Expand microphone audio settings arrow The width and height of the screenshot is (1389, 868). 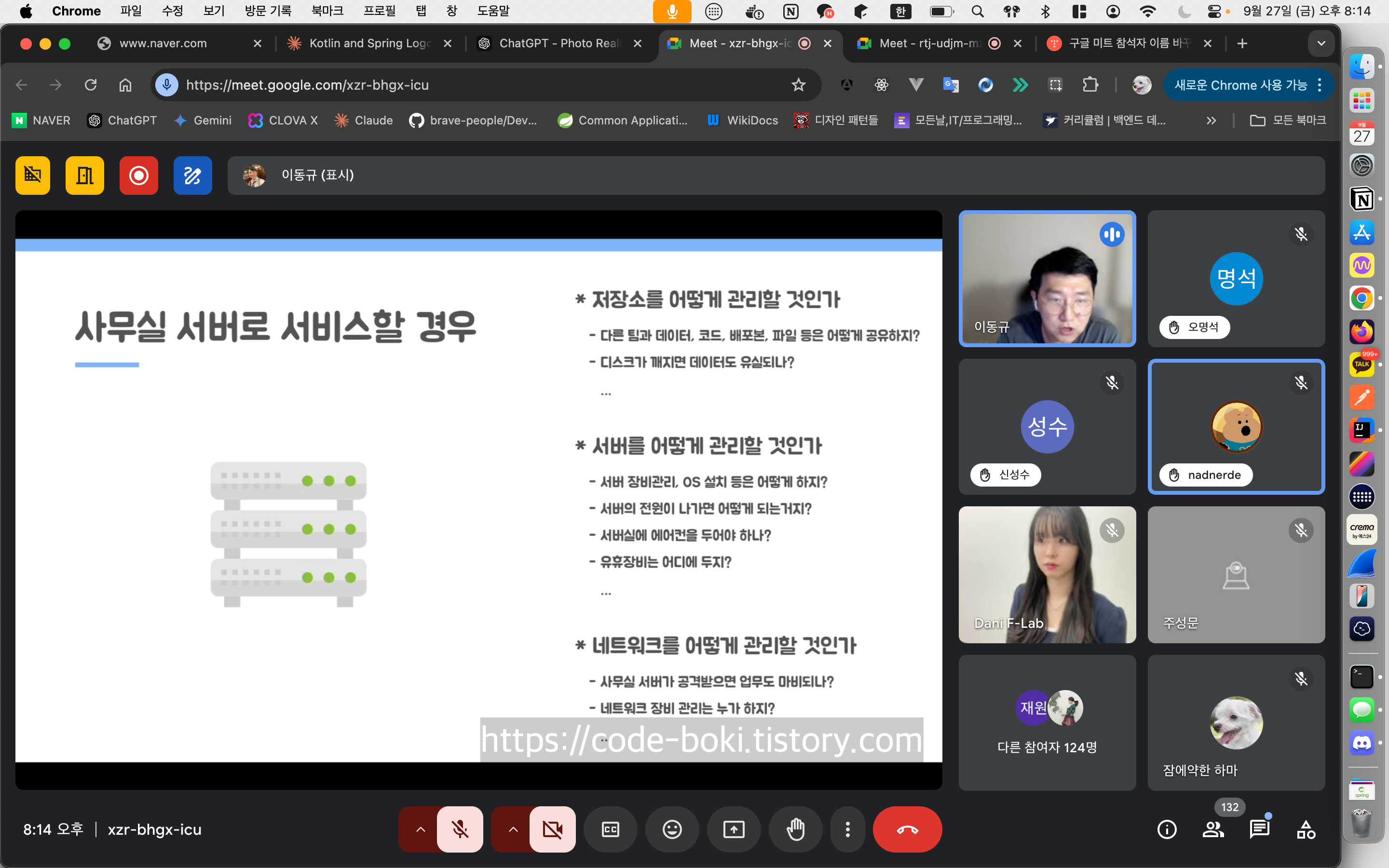pos(420,829)
